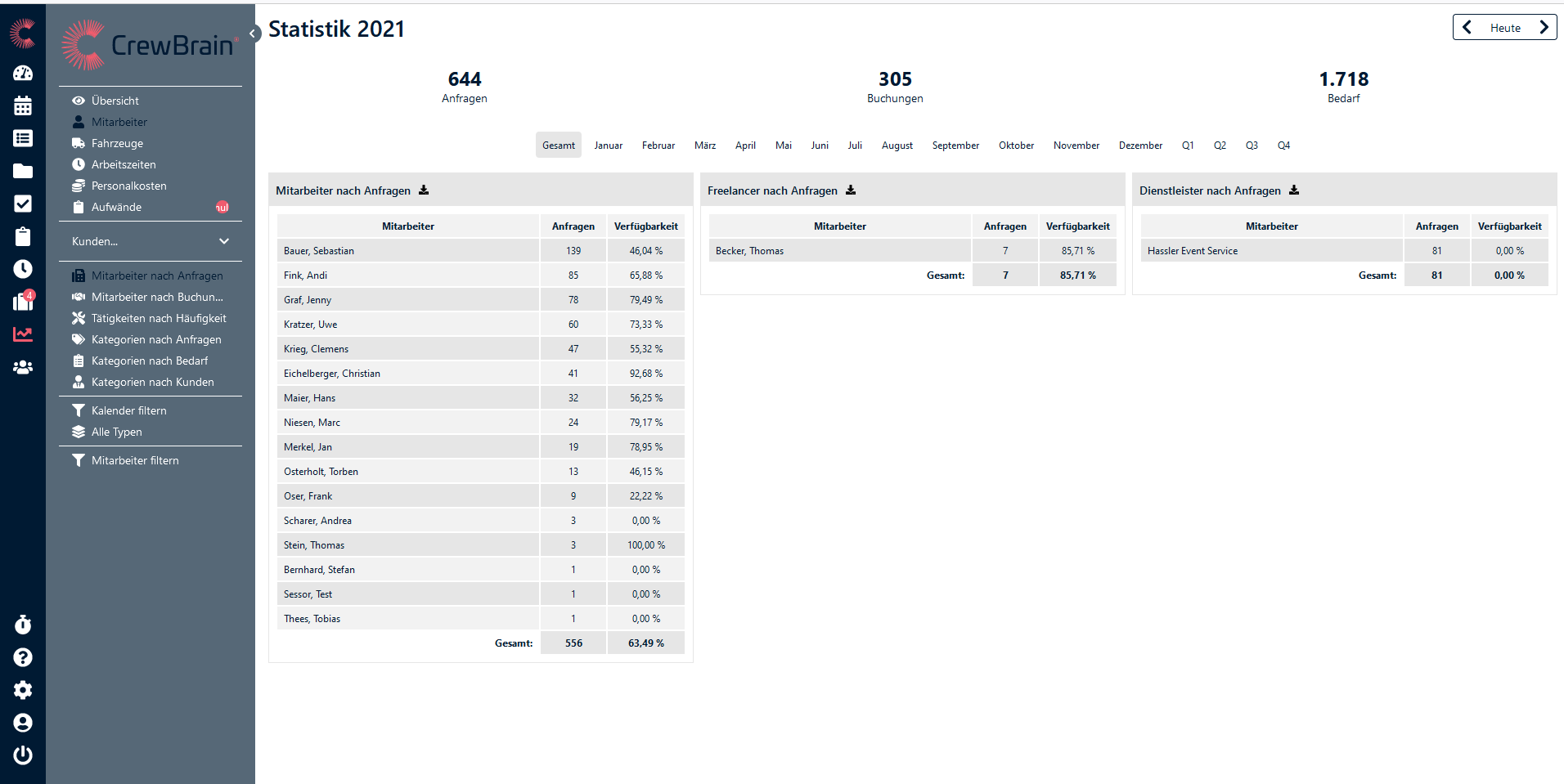1564x784 pixels.
Task: Select the März month tab
Action: point(704,146)
